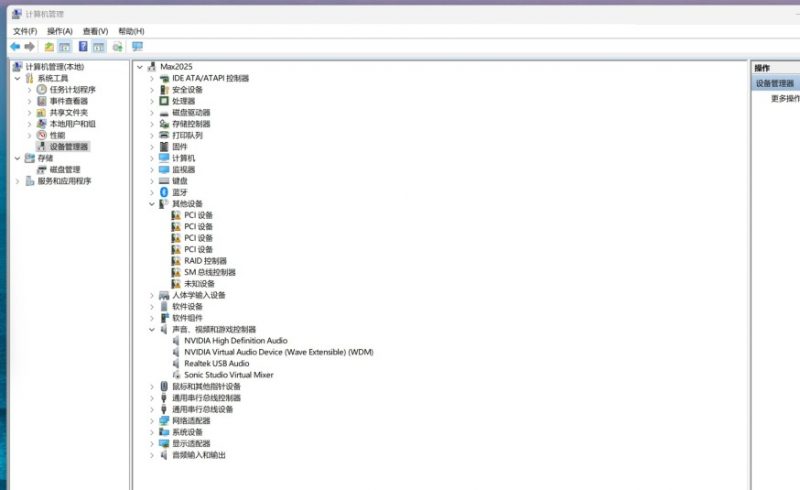The width and height of the screenshot is (800, 490).
Task: Click the monitor icon at toolbar end
Action: pos(137,47)
